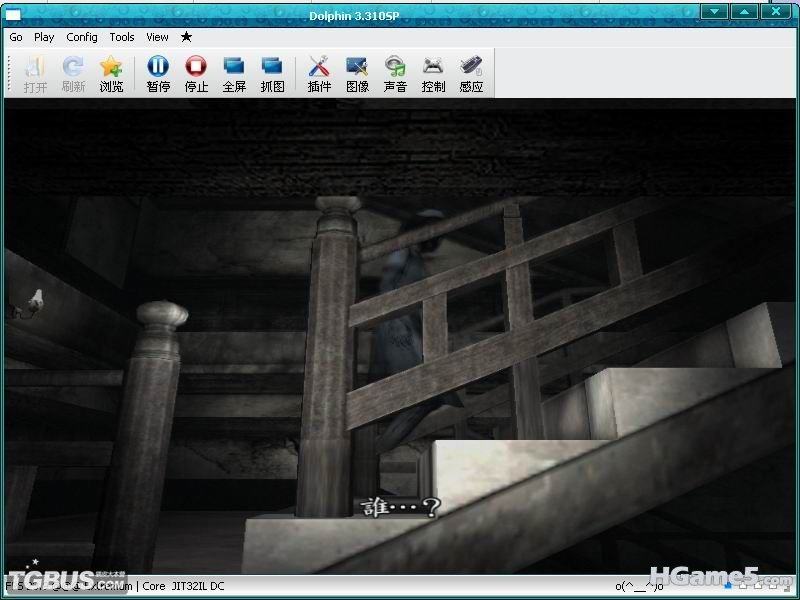Expand the Config menu
The image size is (800, 600).
(82, 37)
